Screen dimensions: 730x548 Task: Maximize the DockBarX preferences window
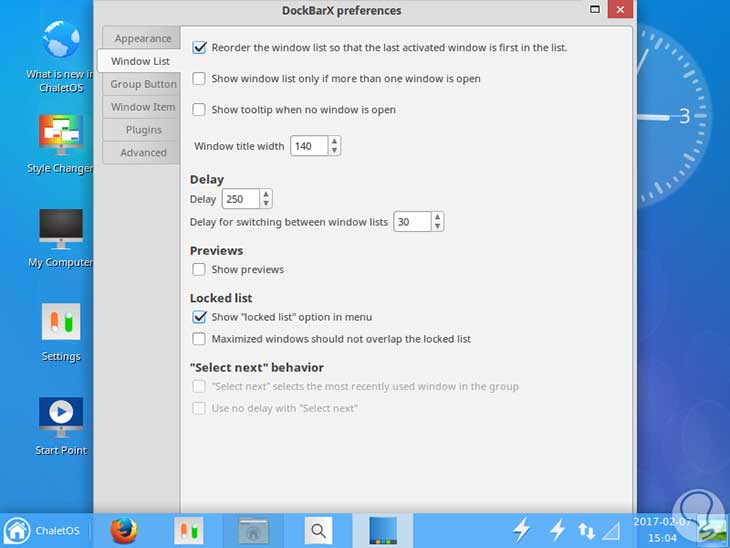[595, 9]
